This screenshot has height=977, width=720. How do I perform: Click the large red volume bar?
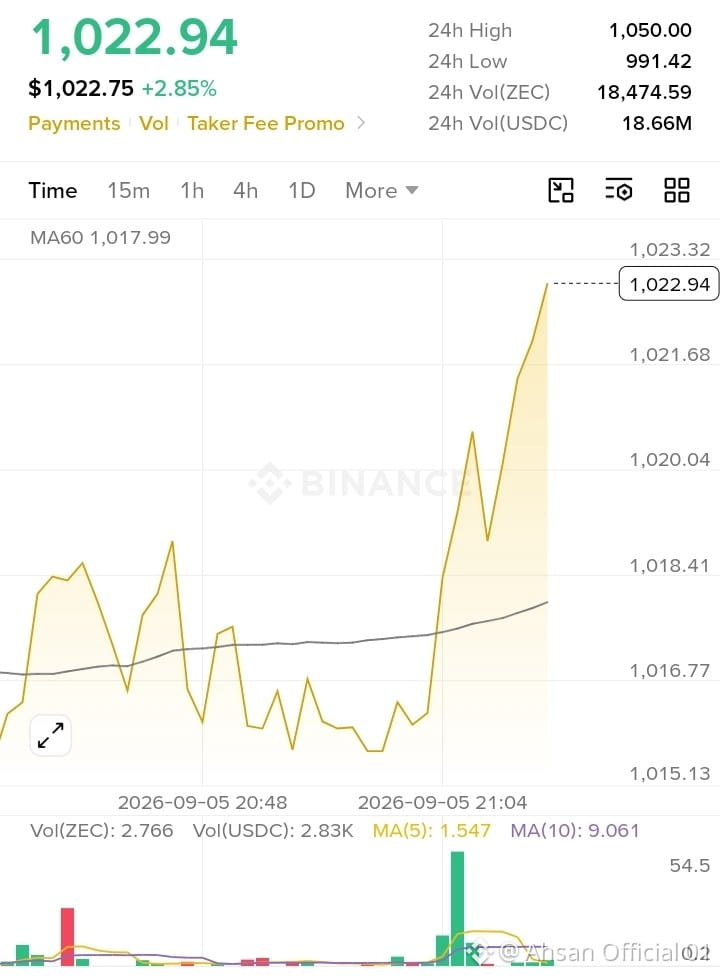pos(67,936)
